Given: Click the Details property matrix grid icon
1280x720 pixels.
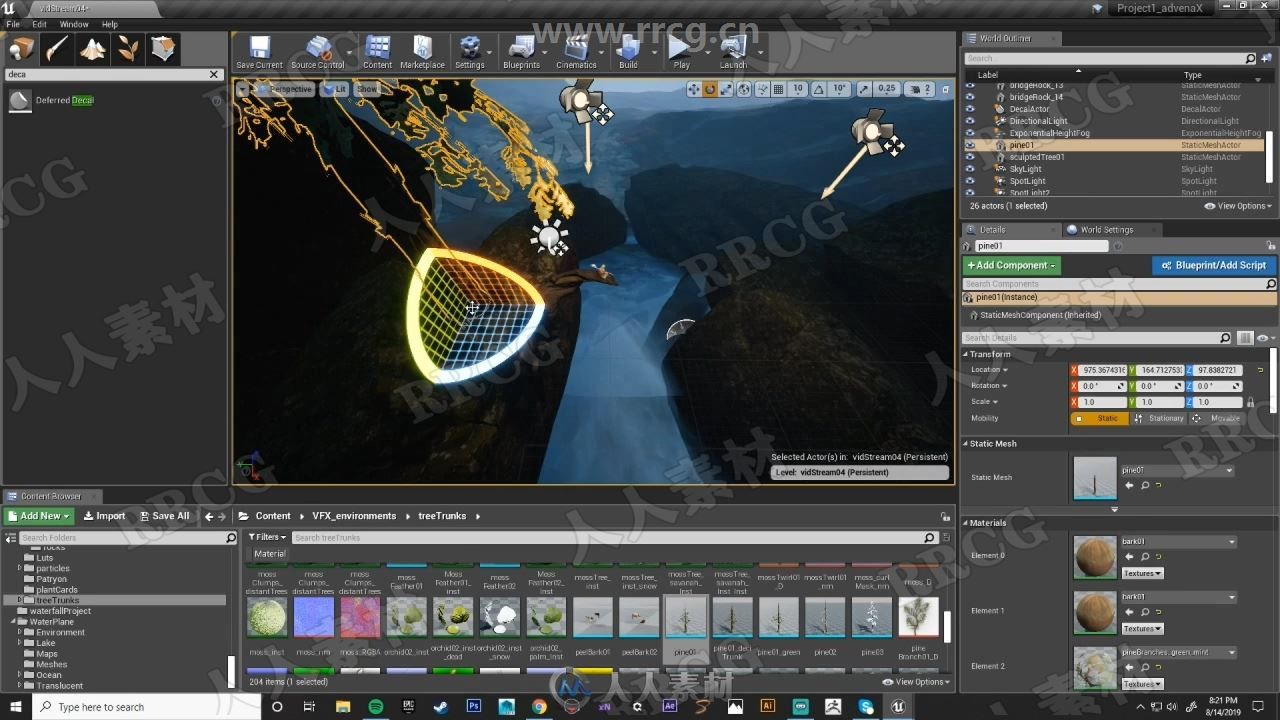Looking at the screenshot, I should [x=1245, y=338].
